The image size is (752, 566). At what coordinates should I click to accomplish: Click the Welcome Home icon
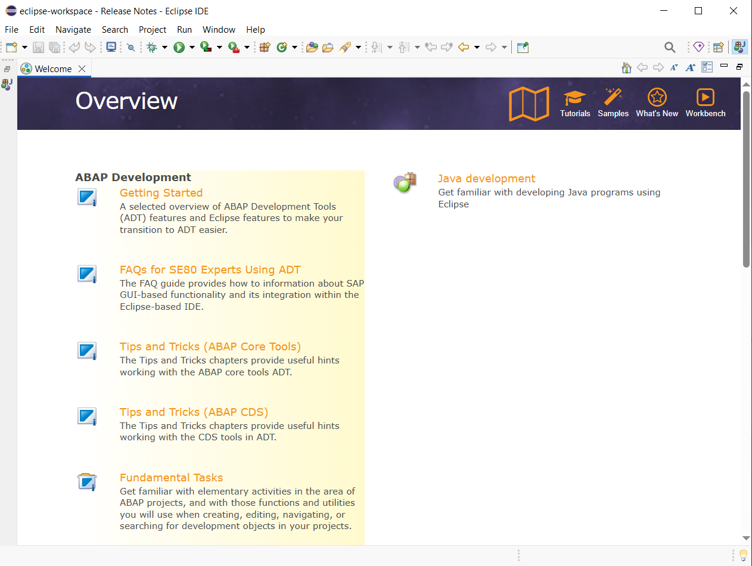[626, 68]
